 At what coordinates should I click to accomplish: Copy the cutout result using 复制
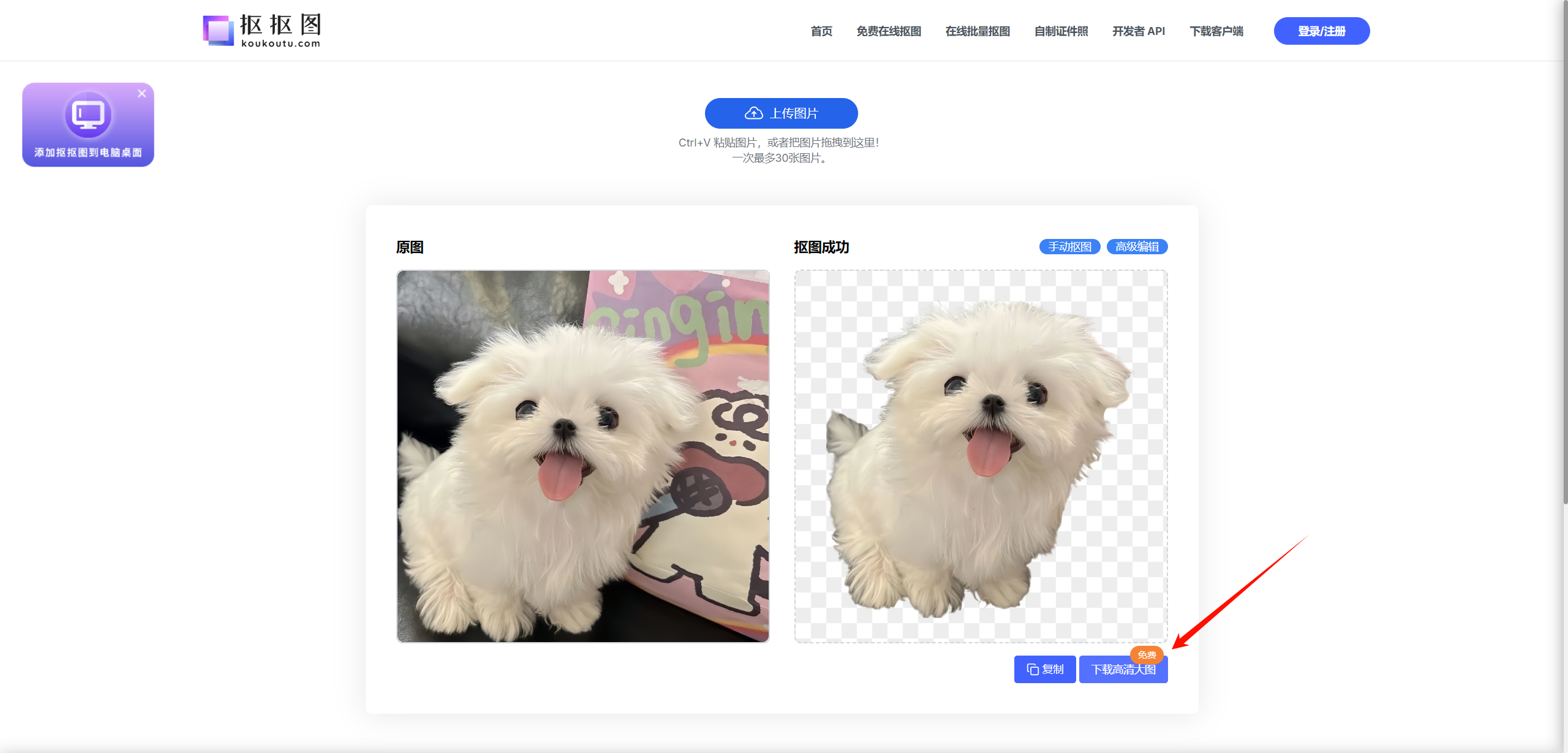[1045, 669]
